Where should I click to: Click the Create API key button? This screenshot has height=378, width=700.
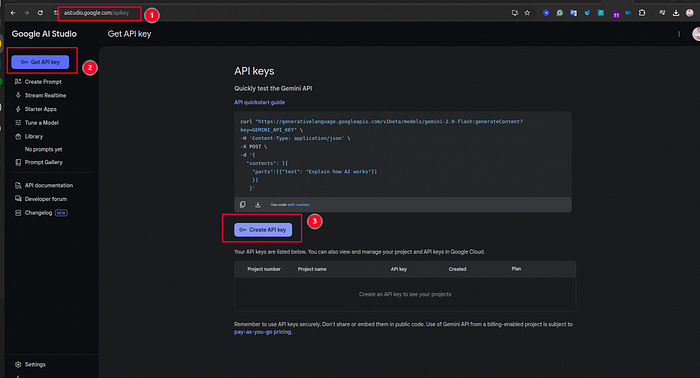(263, 230)
